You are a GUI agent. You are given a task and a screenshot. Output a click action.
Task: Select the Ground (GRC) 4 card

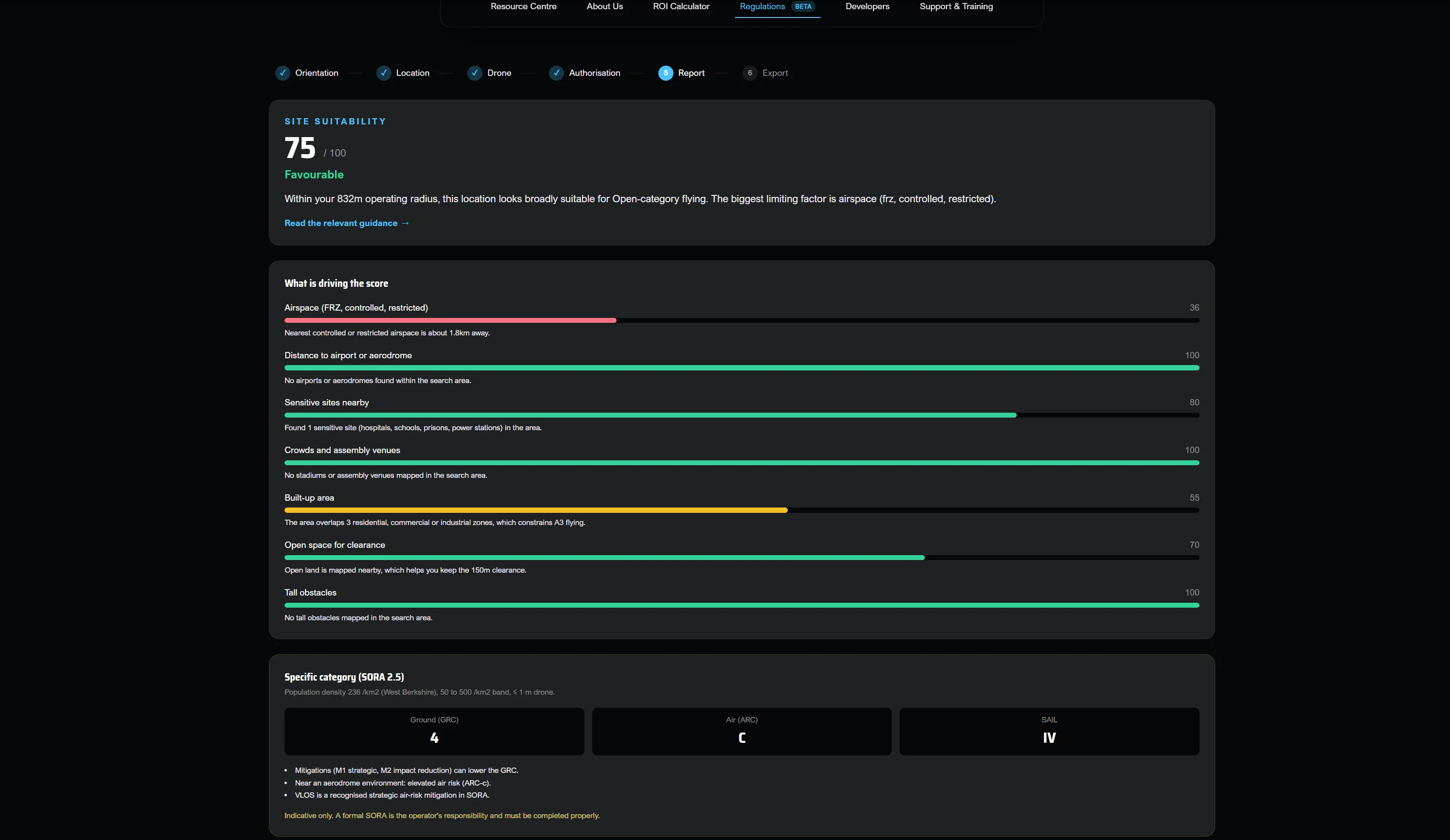[434, 731]
